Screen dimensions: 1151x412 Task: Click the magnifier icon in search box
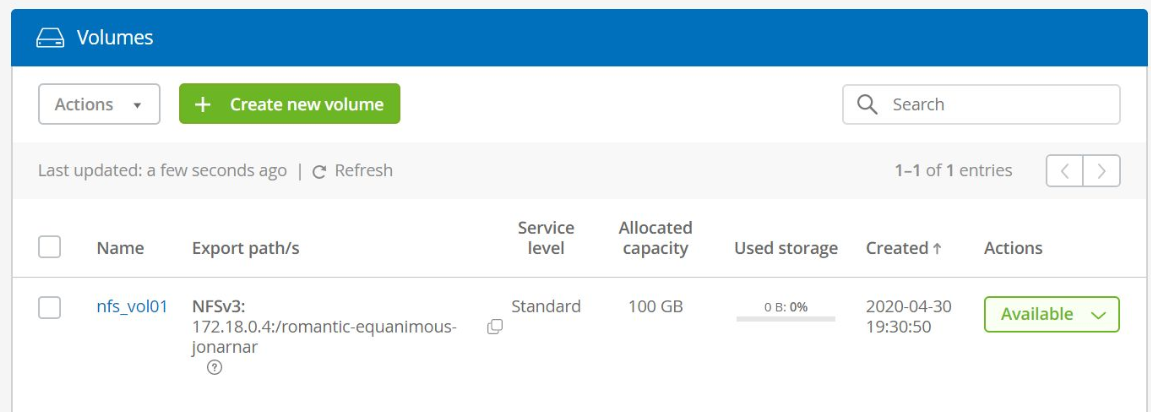[867, 104]
